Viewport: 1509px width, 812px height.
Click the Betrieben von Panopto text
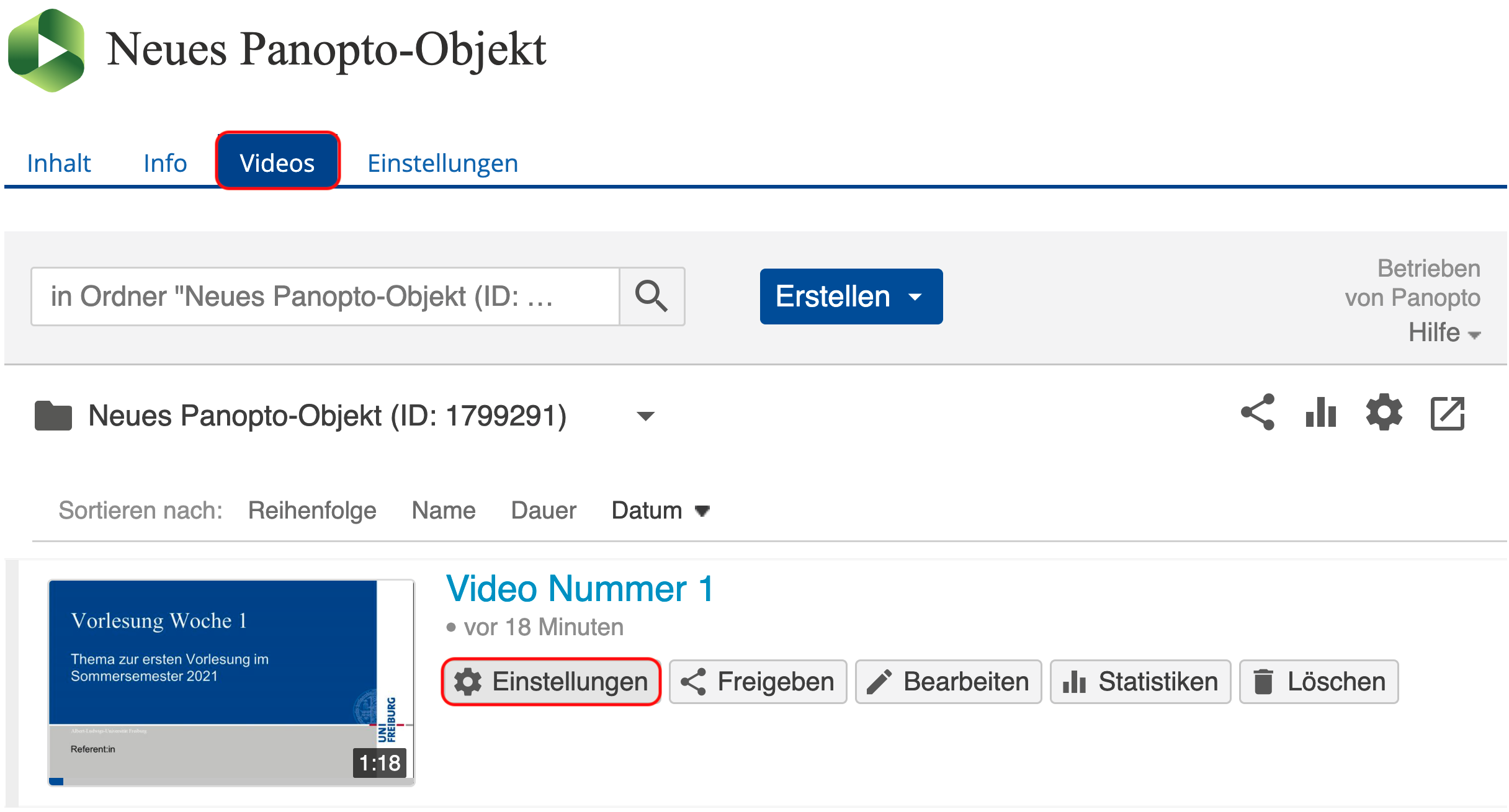click(1413, 283)
